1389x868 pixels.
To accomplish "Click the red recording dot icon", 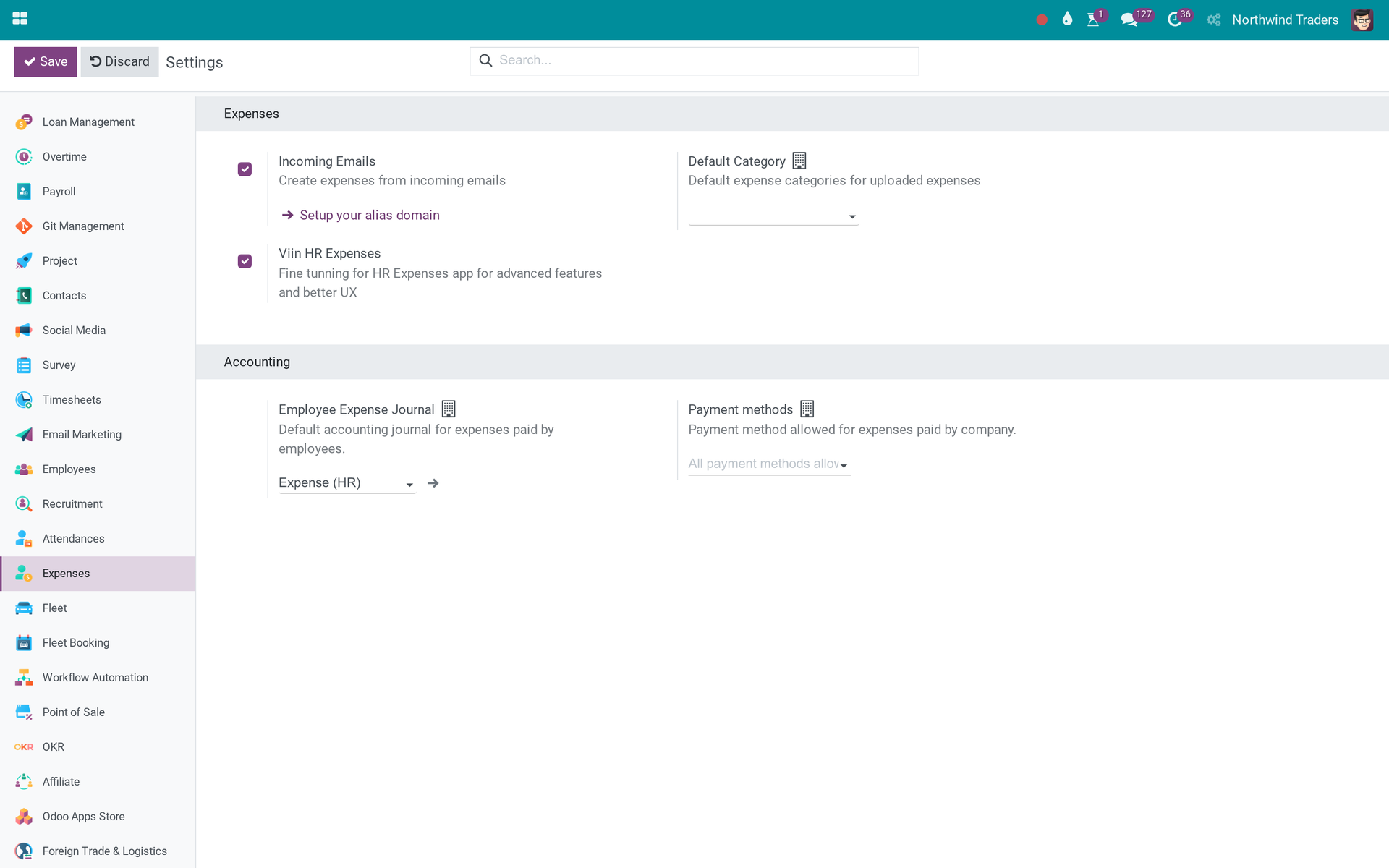I will 1042,20.
